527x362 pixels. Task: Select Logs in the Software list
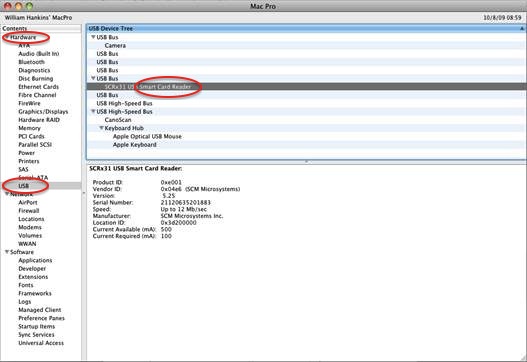coord(25,301)
